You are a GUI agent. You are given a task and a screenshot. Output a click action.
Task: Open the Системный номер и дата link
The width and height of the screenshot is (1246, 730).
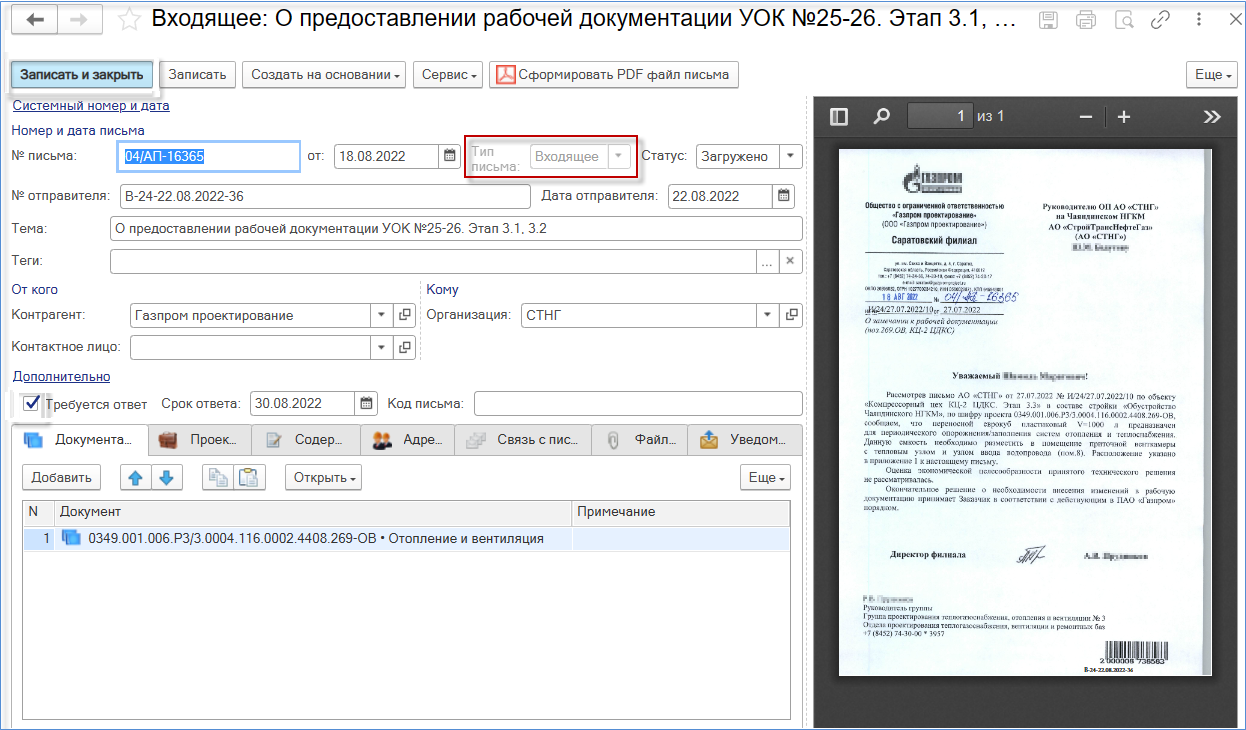pyautogui.click(x=90, y=105)
